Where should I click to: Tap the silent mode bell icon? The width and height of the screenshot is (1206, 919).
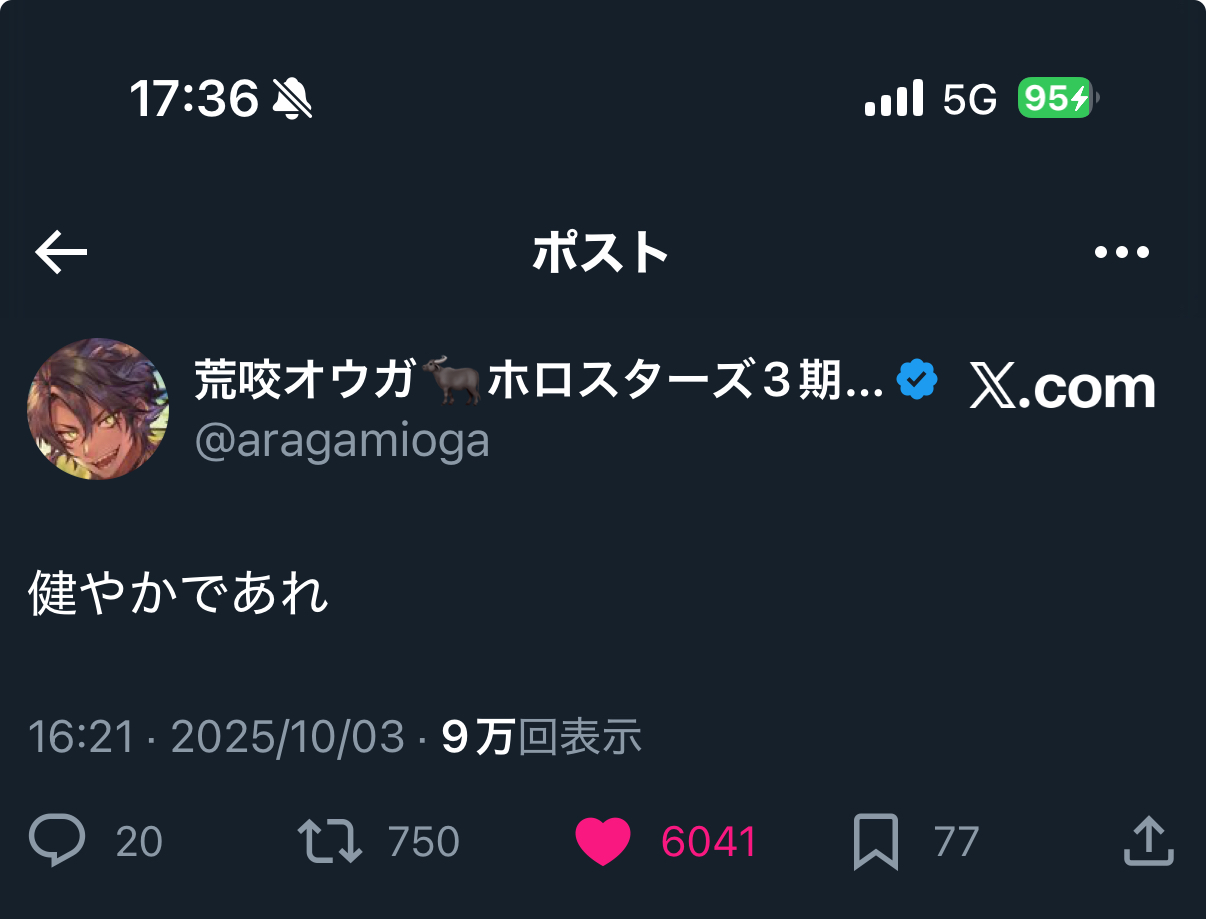(x=292, y=99)
